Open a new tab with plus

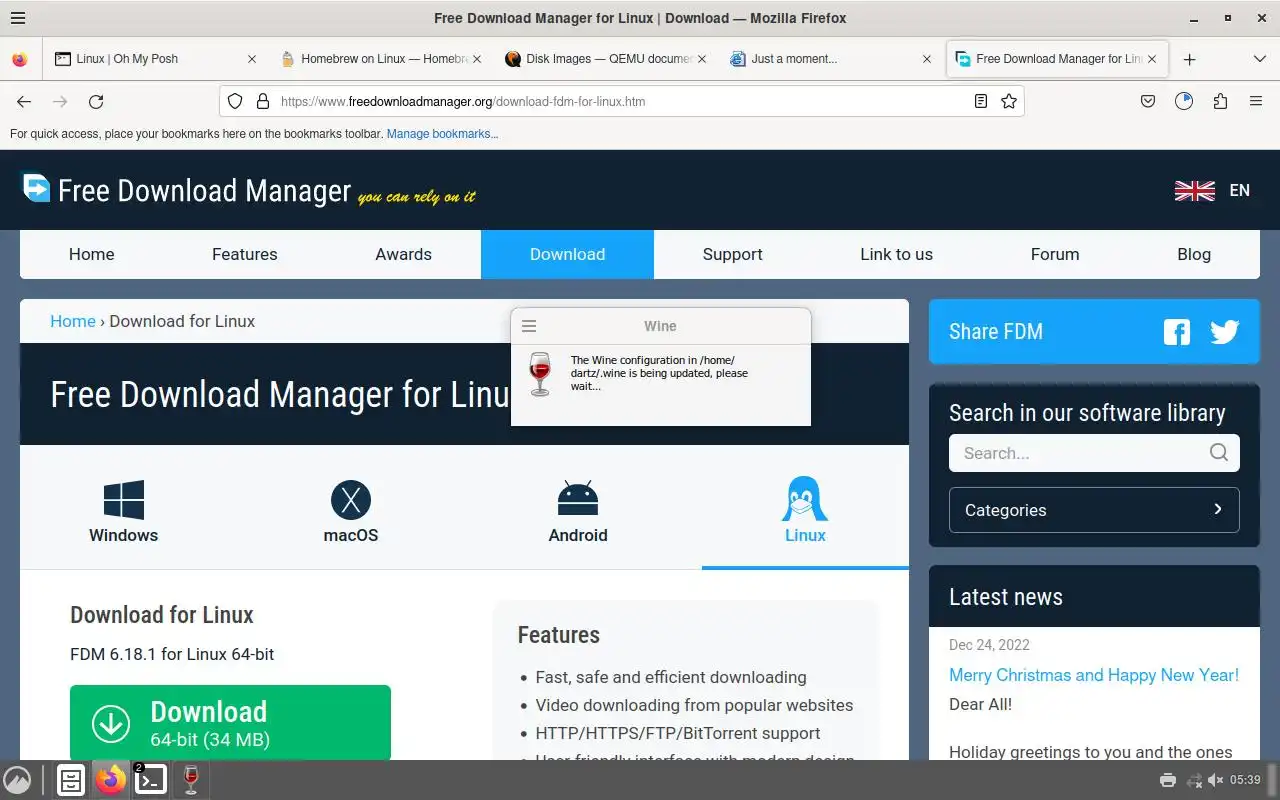click(1189, 59)
